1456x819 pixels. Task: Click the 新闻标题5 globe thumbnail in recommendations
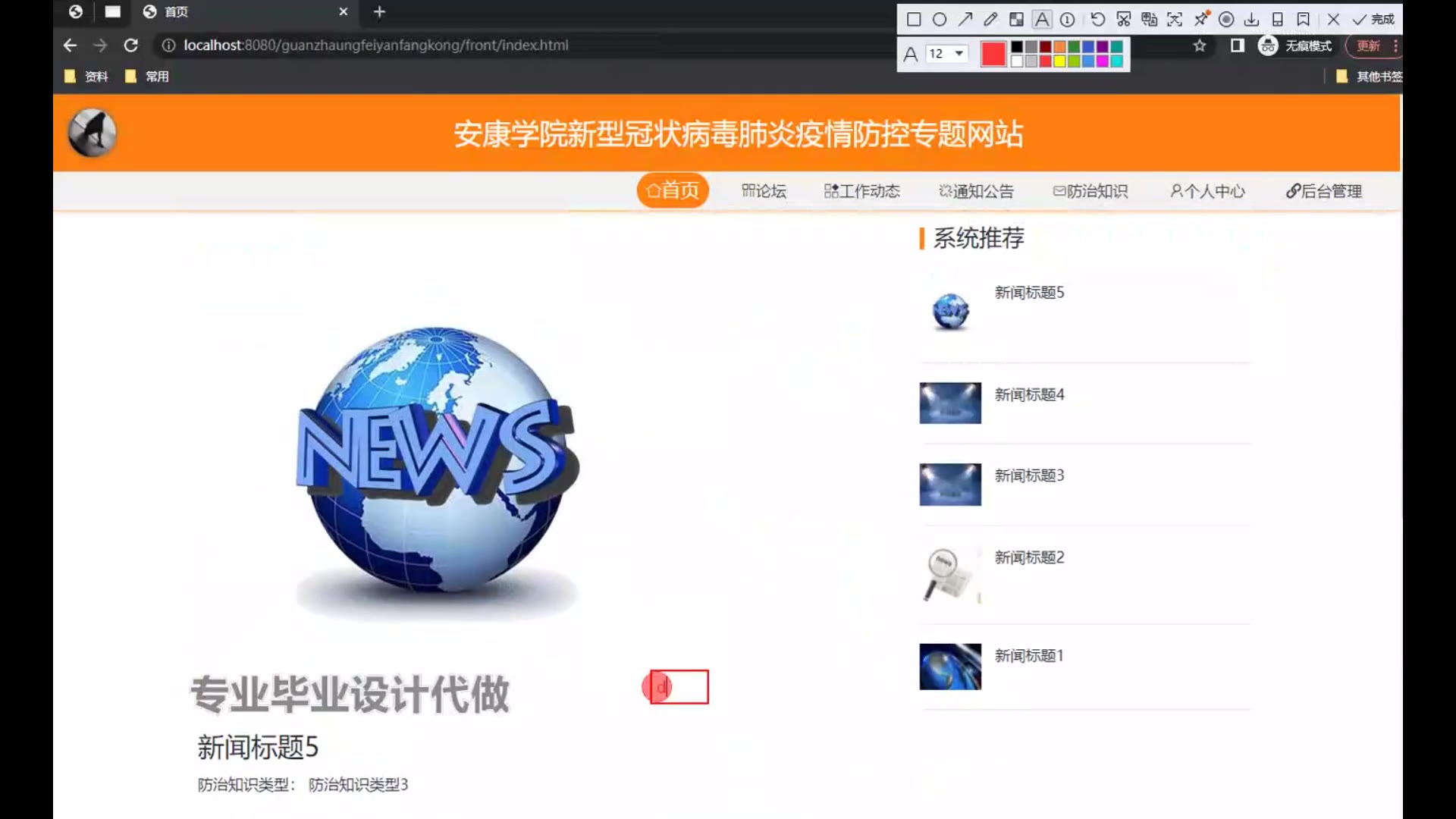click(x=950, y=312)
